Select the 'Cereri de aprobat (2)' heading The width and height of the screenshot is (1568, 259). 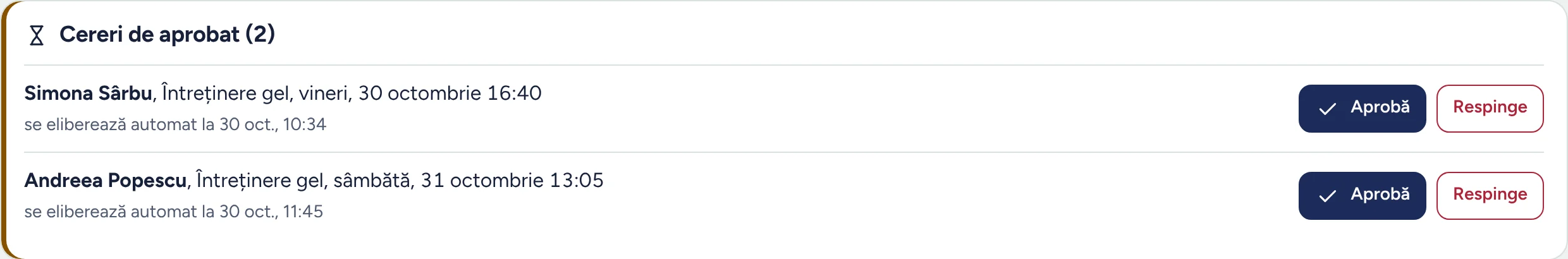click(167, 34)
